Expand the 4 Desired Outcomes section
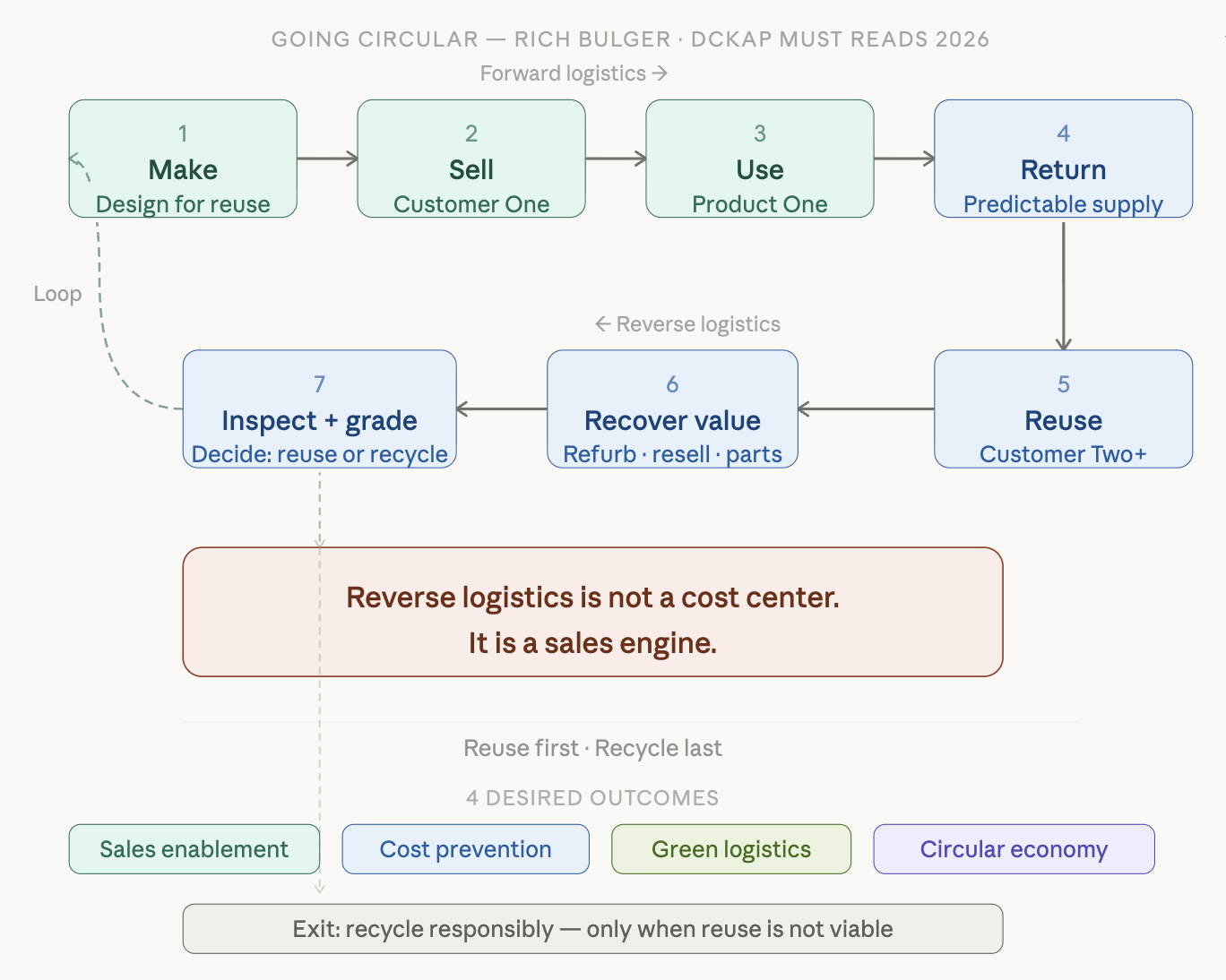 tap(592, 797)
